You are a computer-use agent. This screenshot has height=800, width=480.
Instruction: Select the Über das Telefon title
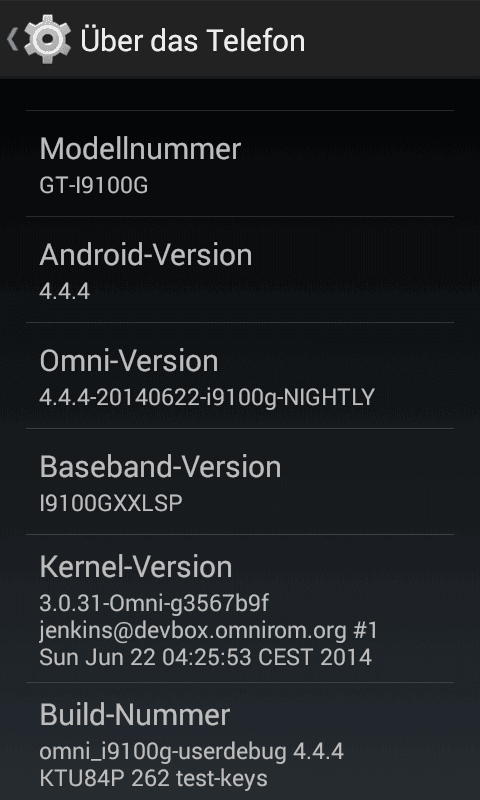click(193, 40)
